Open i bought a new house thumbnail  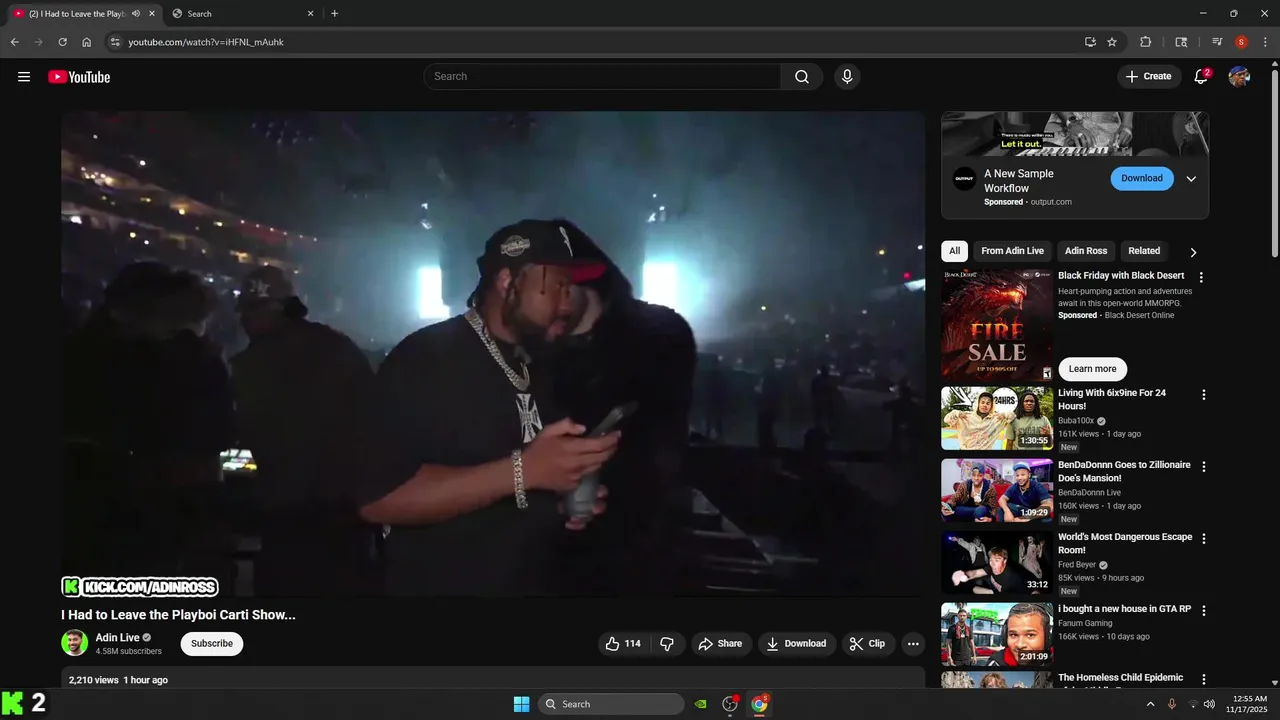(997, 634)
